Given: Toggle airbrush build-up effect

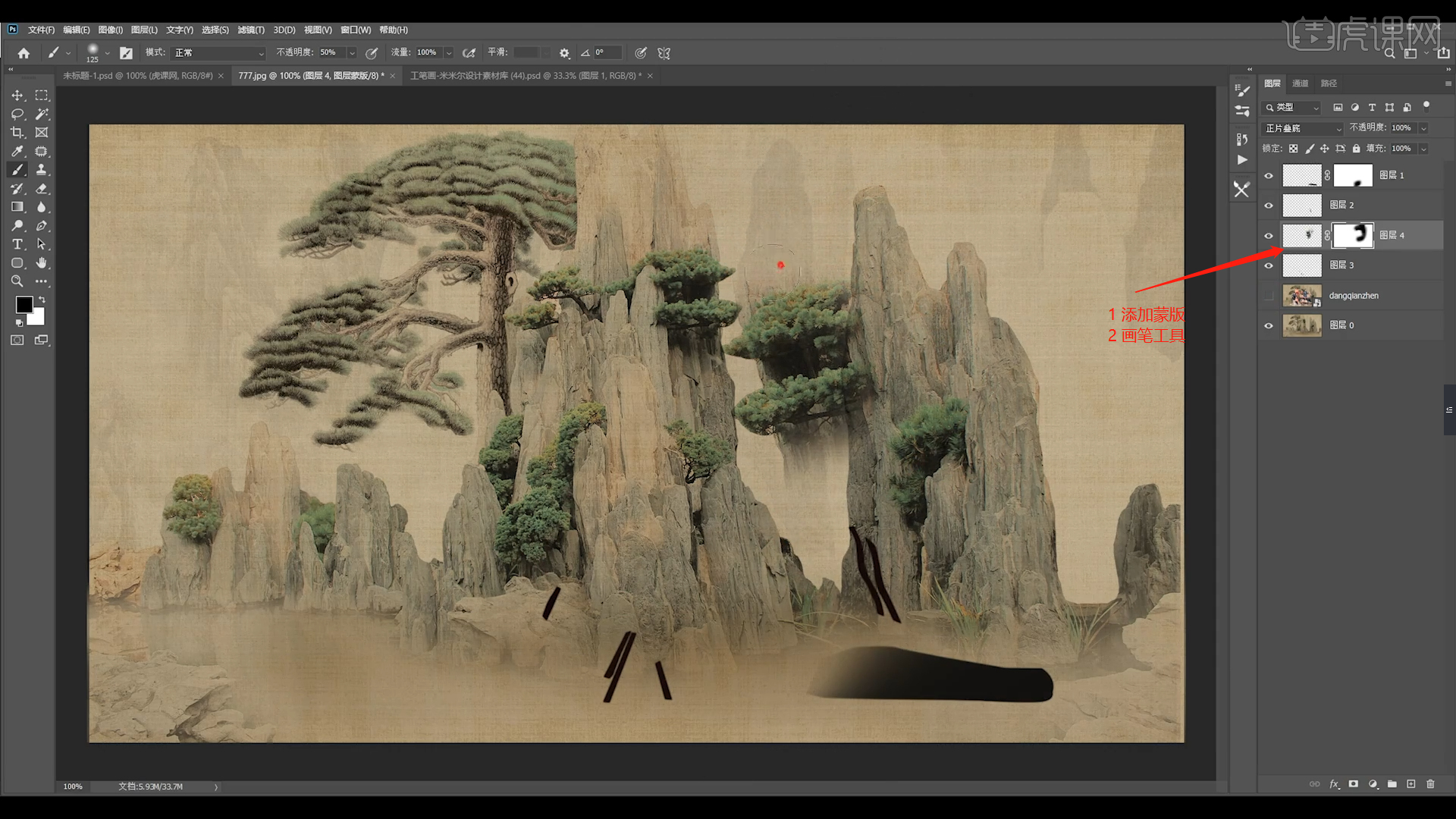Looking at the screenshot, I should click(469, 53).
